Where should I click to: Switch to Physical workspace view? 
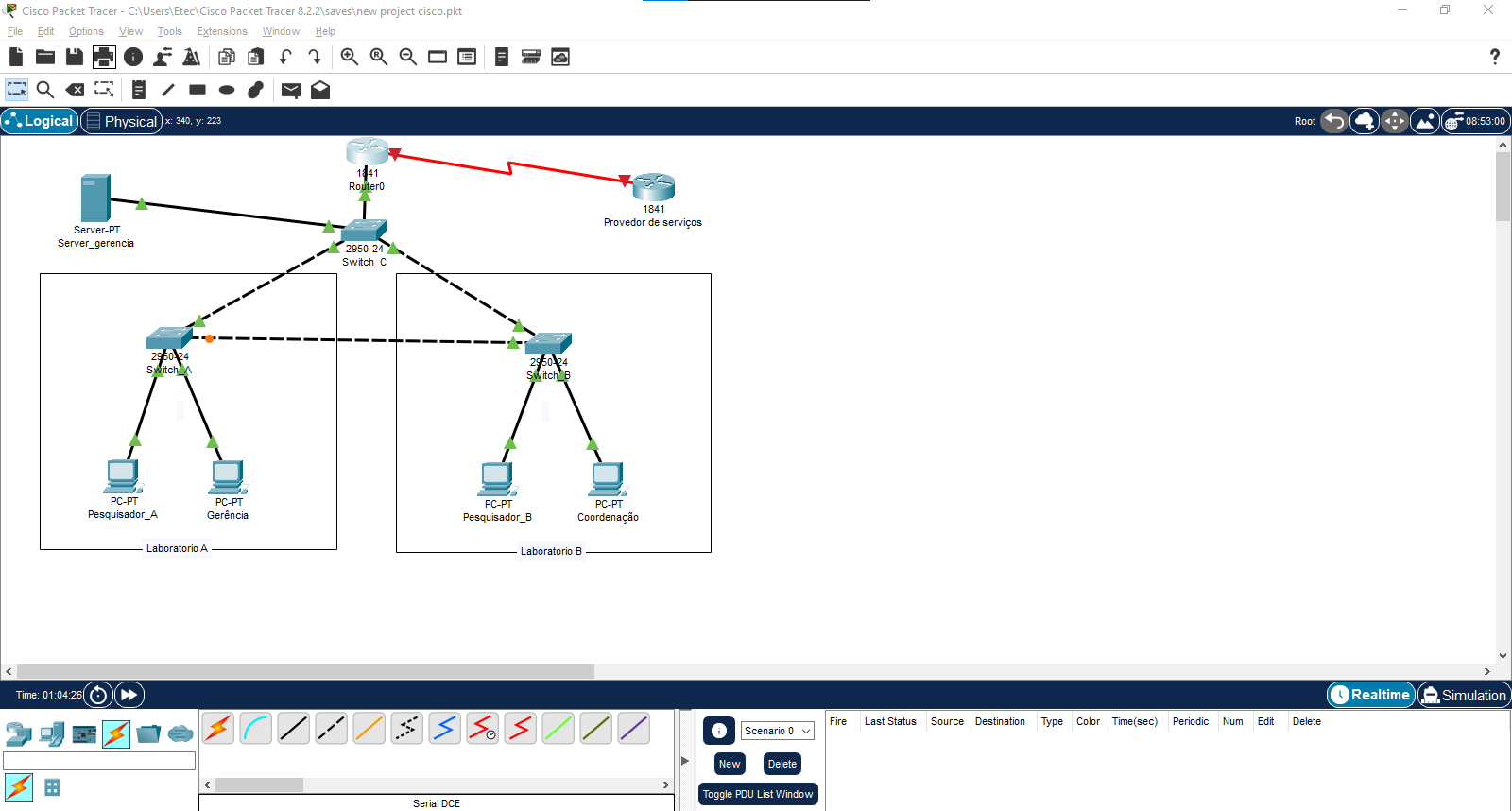tap(121, 121)
